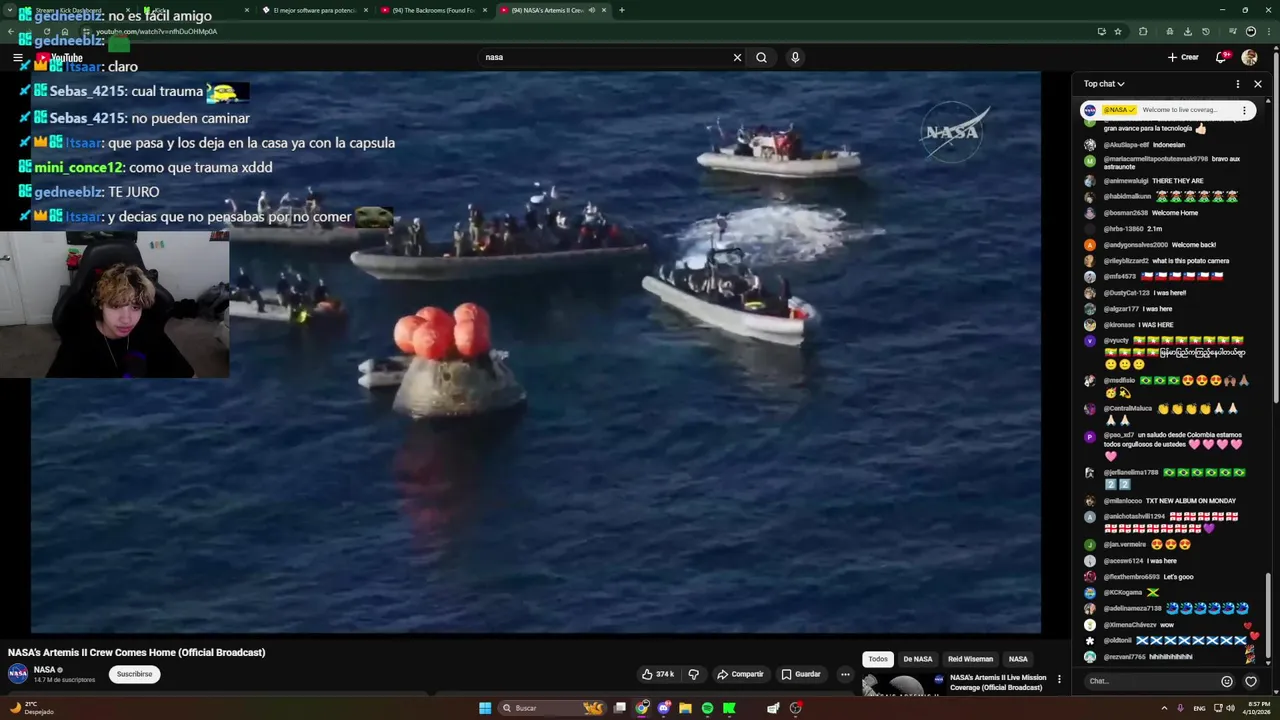Open more video actions ellipsis

(x=845, y=674)
